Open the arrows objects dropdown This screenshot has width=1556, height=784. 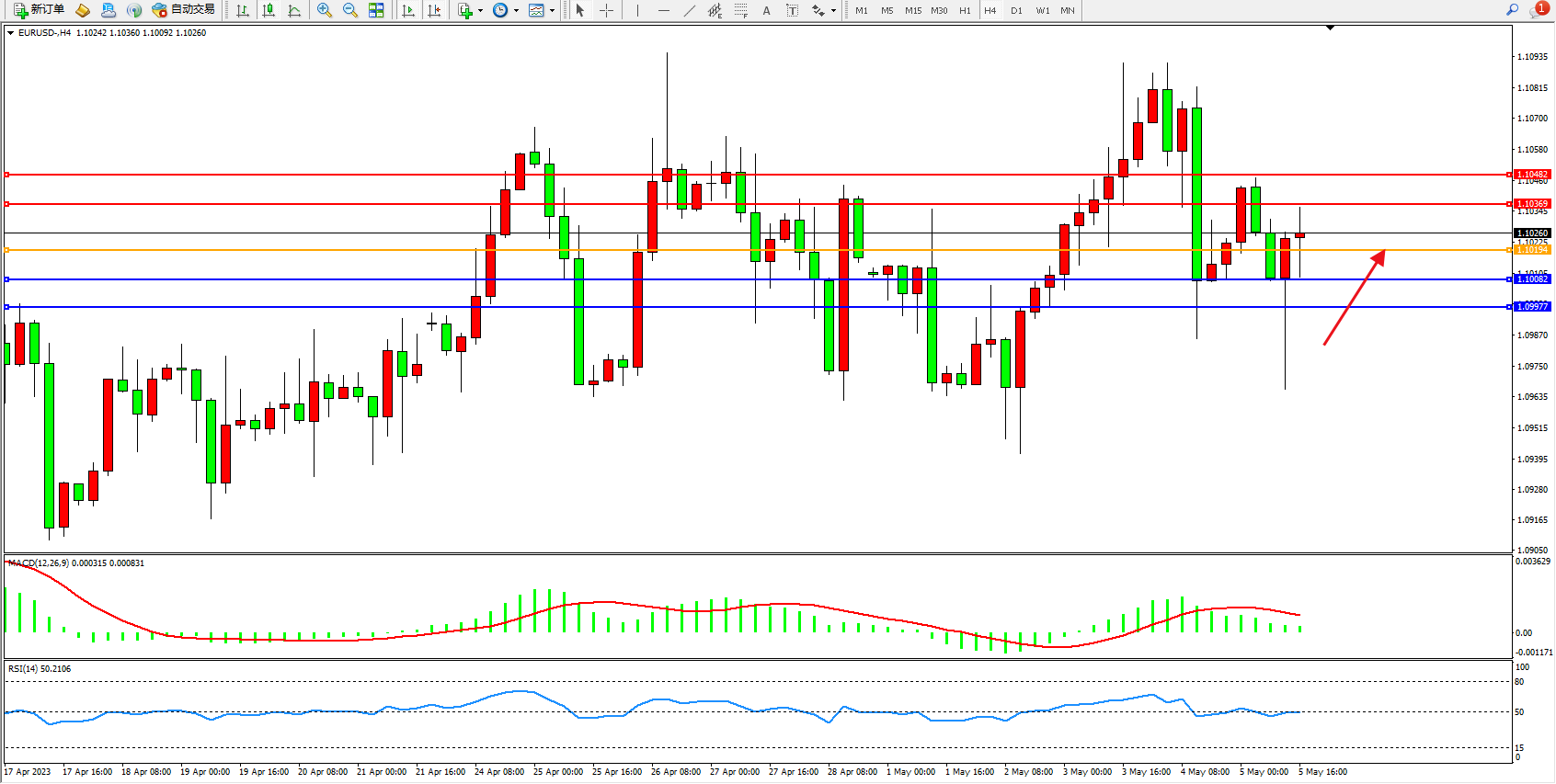833,11
